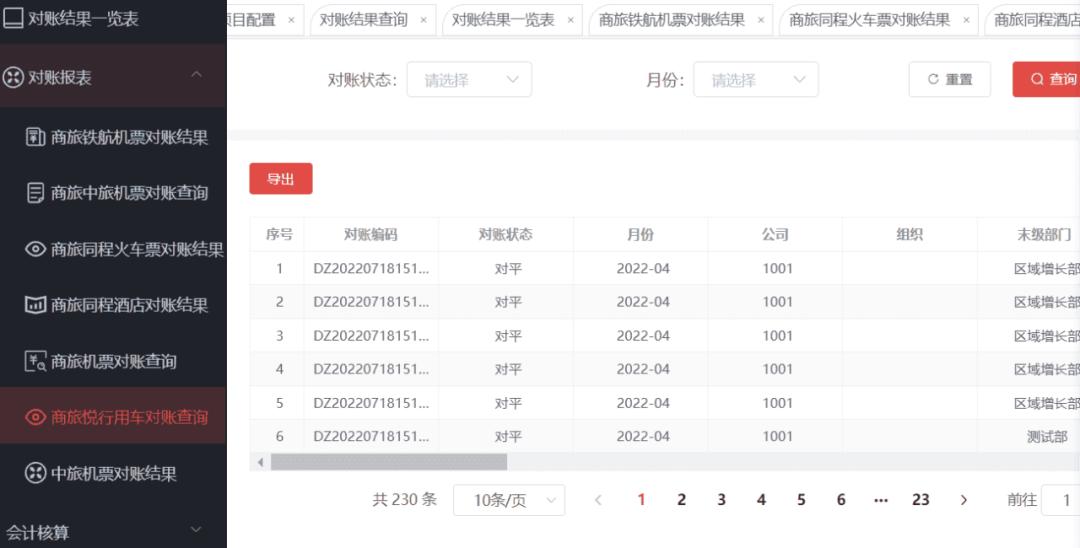Click the 对账报表 menu group icon
This screenshot has height=548, width=1080.
tap(13, 77)
